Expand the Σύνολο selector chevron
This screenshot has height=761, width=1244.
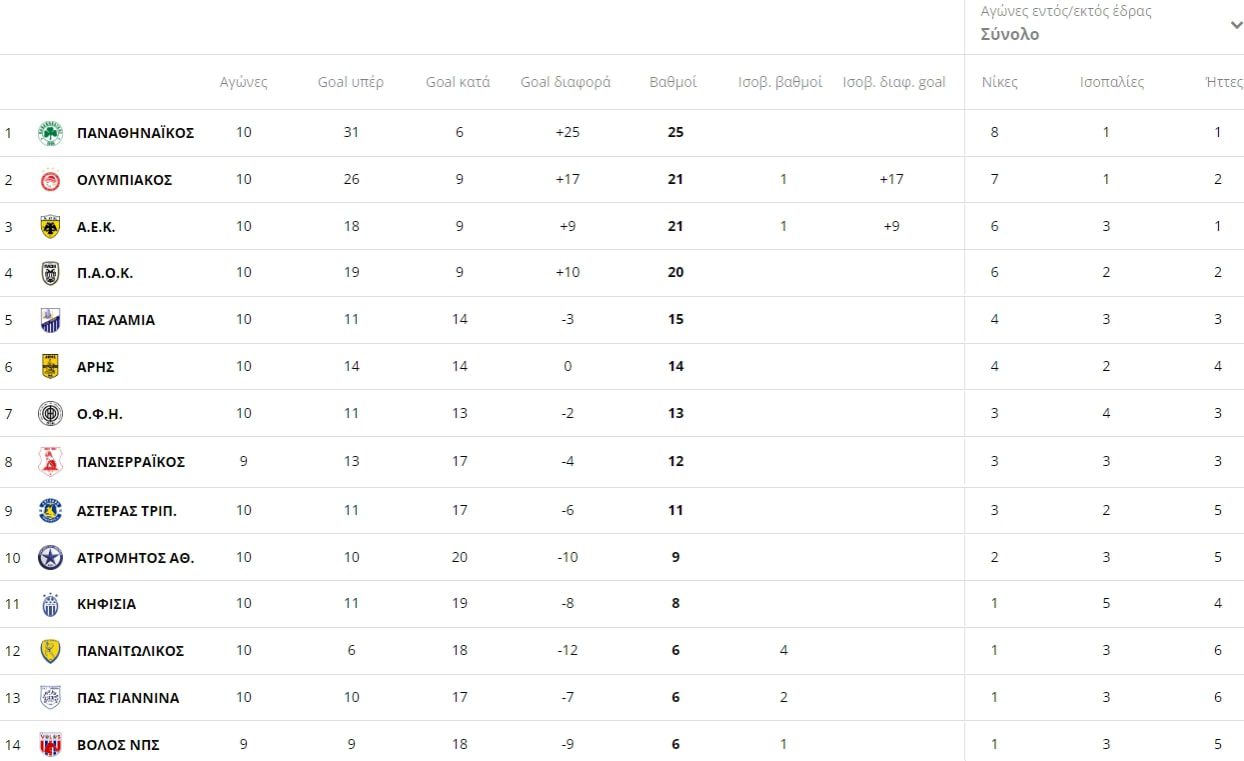tap(1236, 25)
